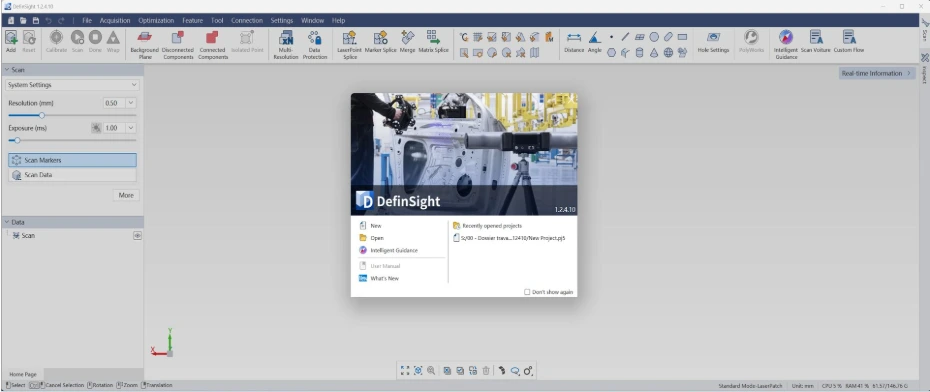The height and width of the screenshot is (392, 930).
Task: Open the Custom Flow tool
Action: point(849,42)
